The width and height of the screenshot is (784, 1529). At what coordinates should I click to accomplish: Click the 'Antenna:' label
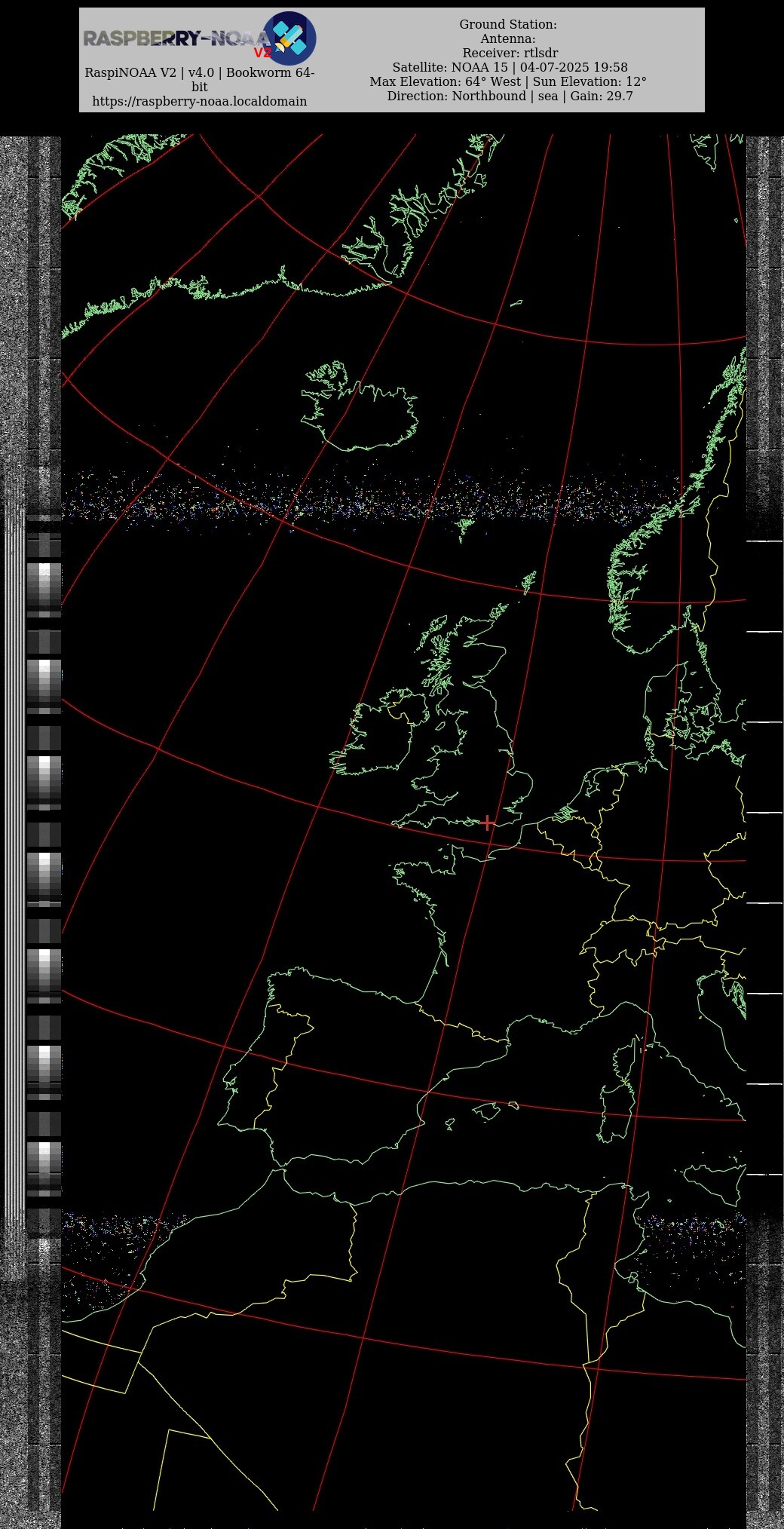coord(508,38)
